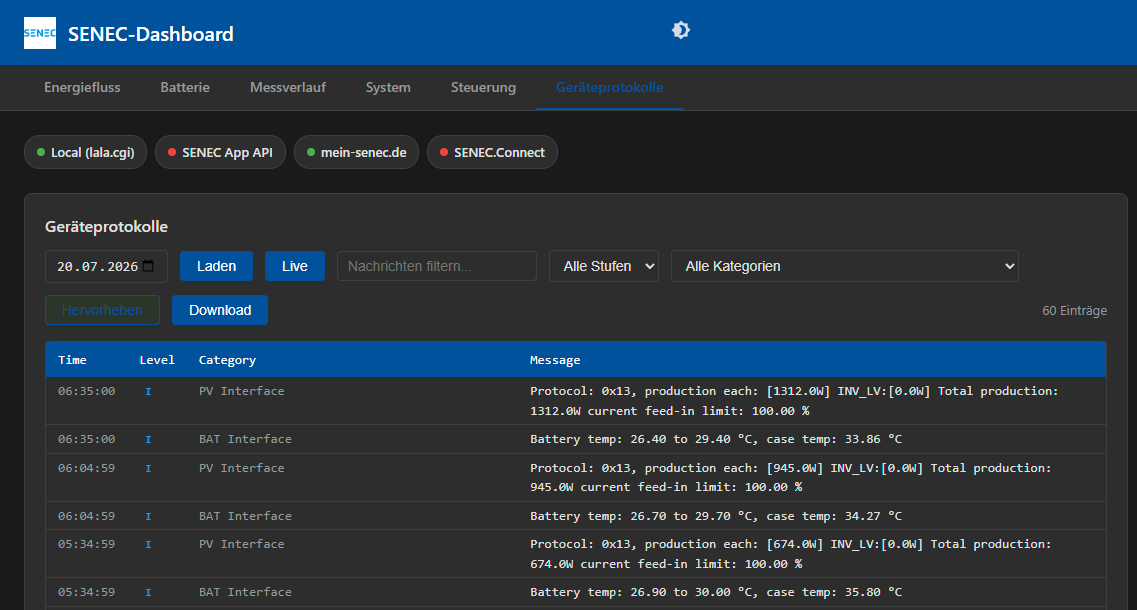
Task: Open the Alle Stufen dropdown
Action: pyautogui.click(x=603, y=266)
